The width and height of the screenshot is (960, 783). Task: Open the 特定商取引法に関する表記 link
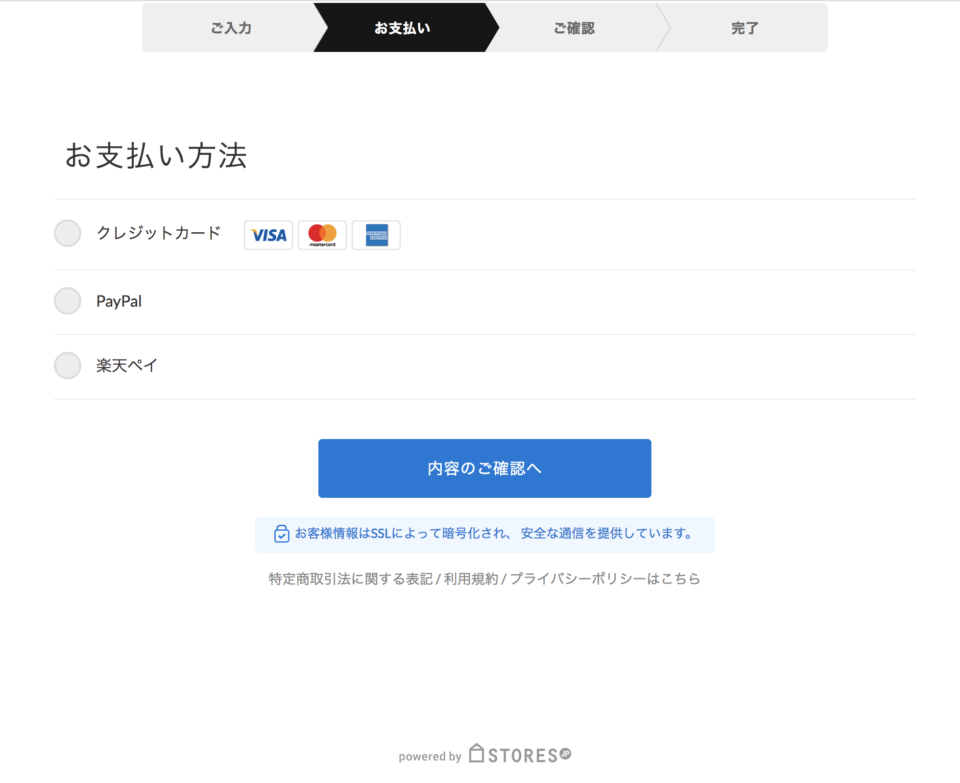350,579
